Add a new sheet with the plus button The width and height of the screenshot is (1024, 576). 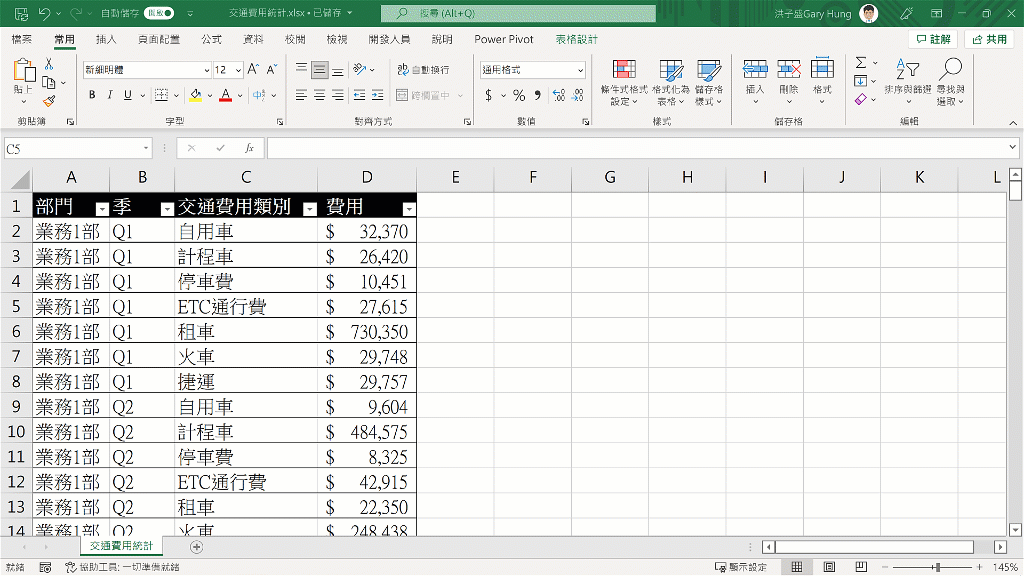click(197, 547)
